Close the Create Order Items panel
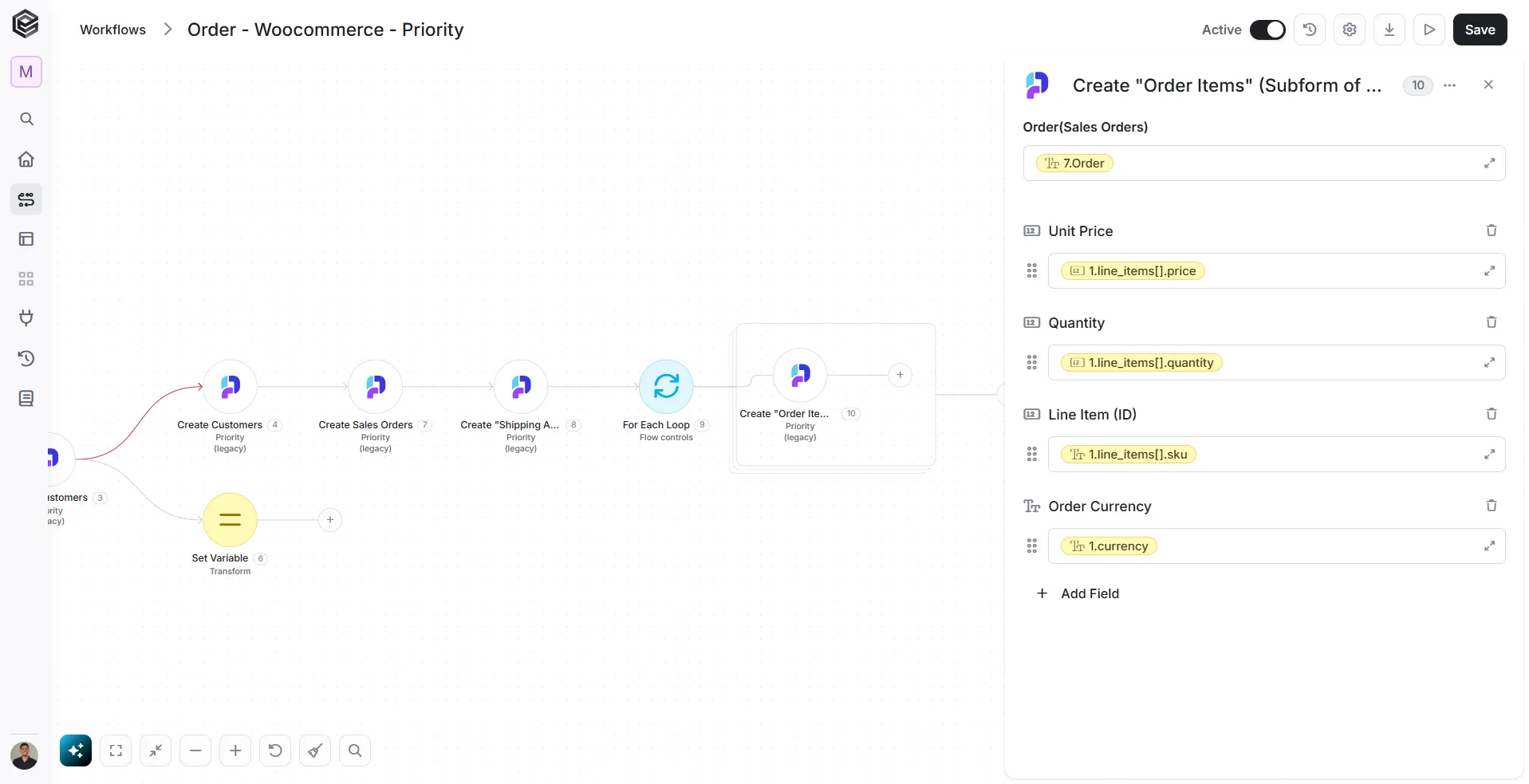 1488,85
